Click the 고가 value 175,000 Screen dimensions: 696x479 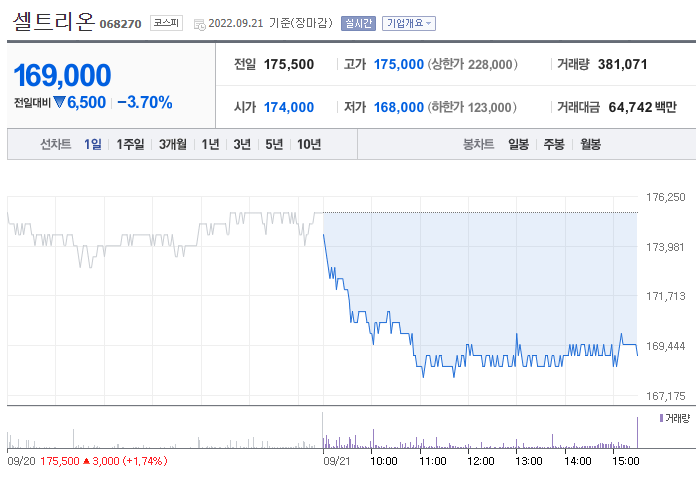399,64
